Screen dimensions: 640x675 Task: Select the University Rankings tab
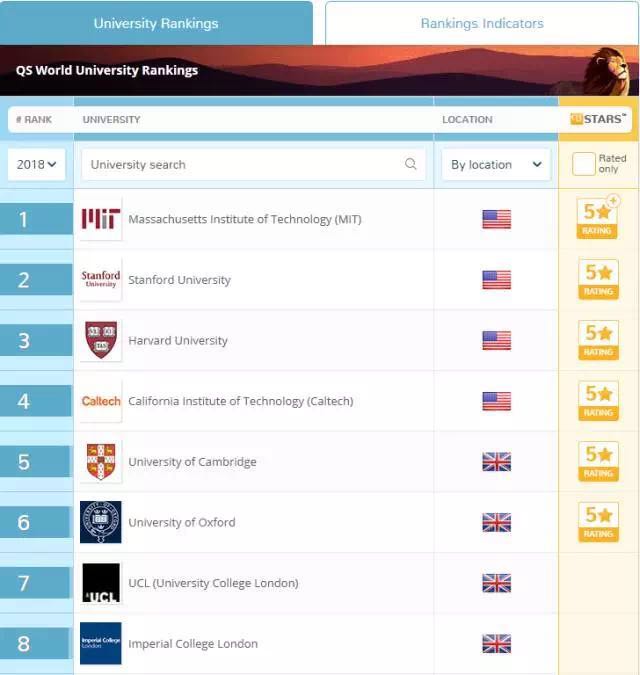(x=156, y=23)
